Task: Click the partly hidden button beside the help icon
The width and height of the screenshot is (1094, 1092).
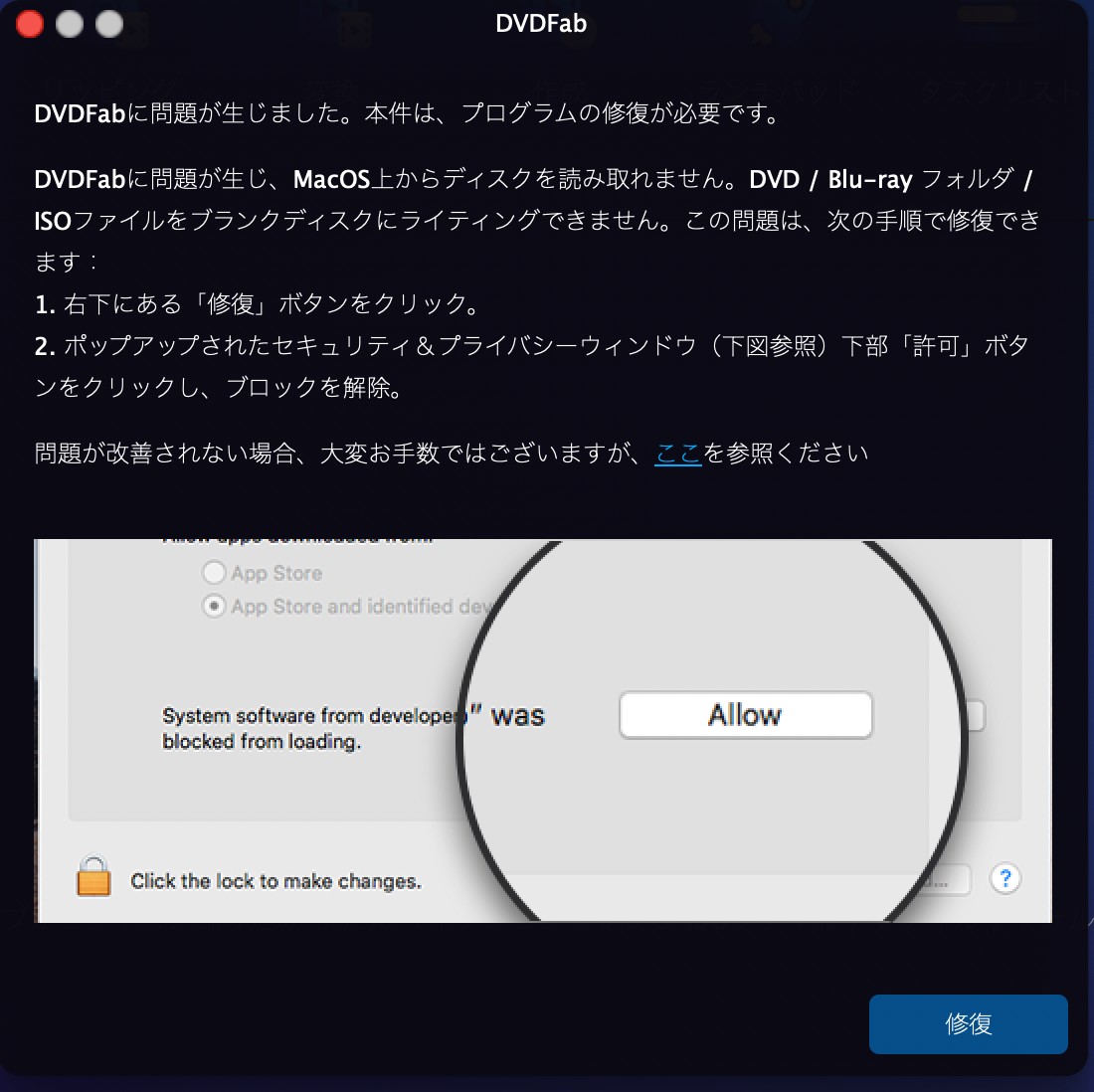Action: [949, 879]
